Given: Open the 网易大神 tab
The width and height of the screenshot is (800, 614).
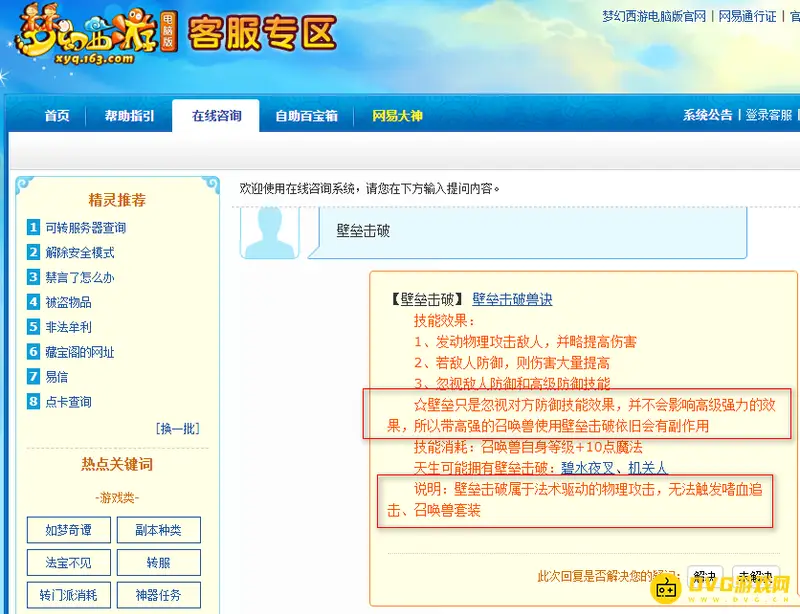Looking at the screenshot, I should [x=397, y=116].
